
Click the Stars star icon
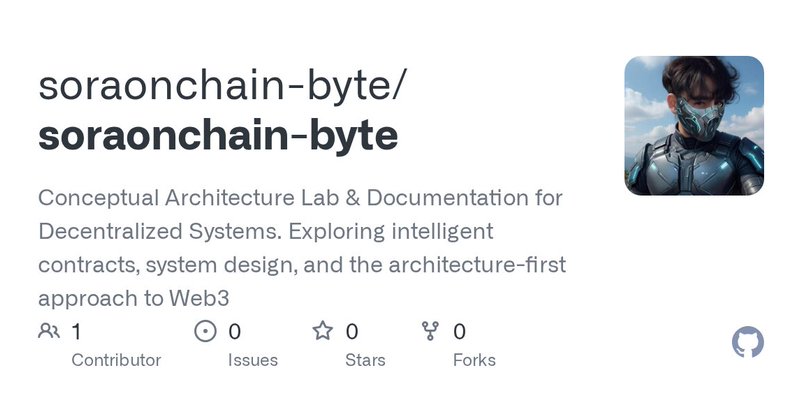pyautogui.click(x=322, y=331)
